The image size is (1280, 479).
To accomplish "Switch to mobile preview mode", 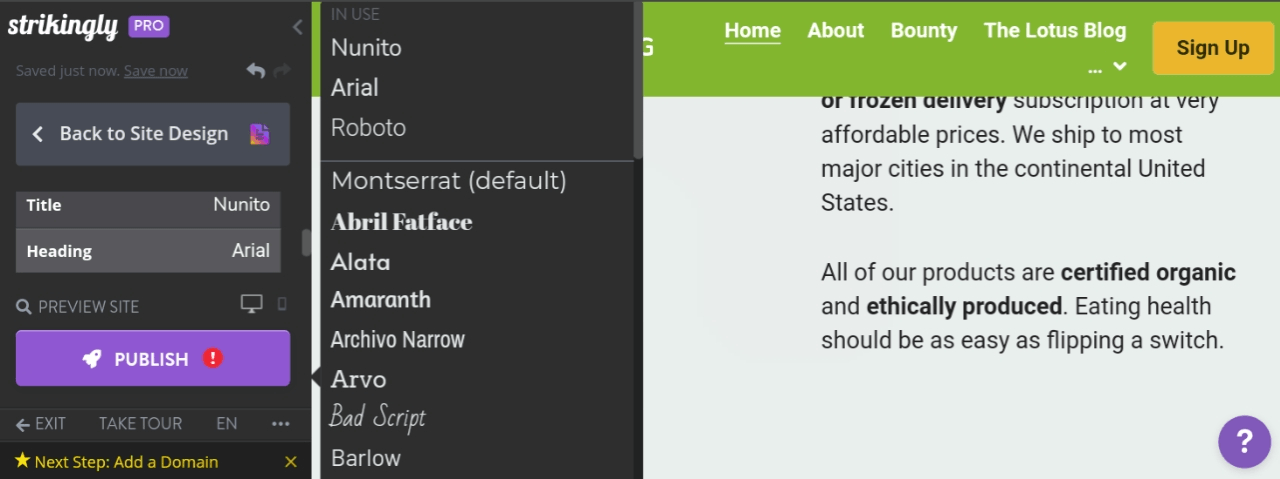I will (x=282, y=304).
